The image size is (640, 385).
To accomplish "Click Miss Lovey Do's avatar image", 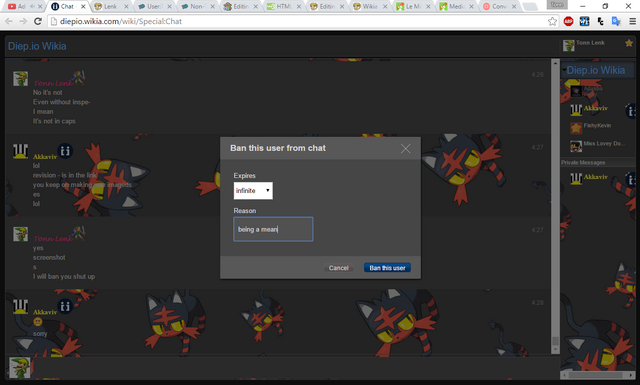I will coord(576,146).
